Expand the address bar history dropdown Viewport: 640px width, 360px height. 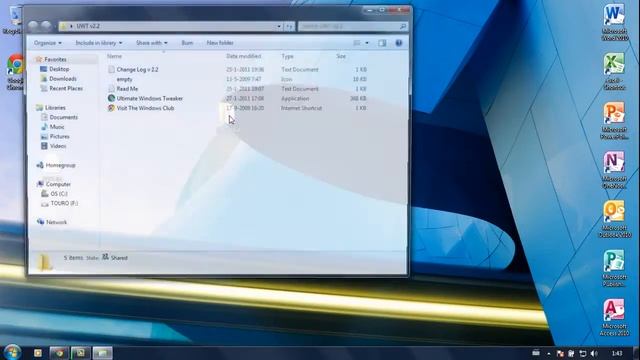[x=279, y=26]
